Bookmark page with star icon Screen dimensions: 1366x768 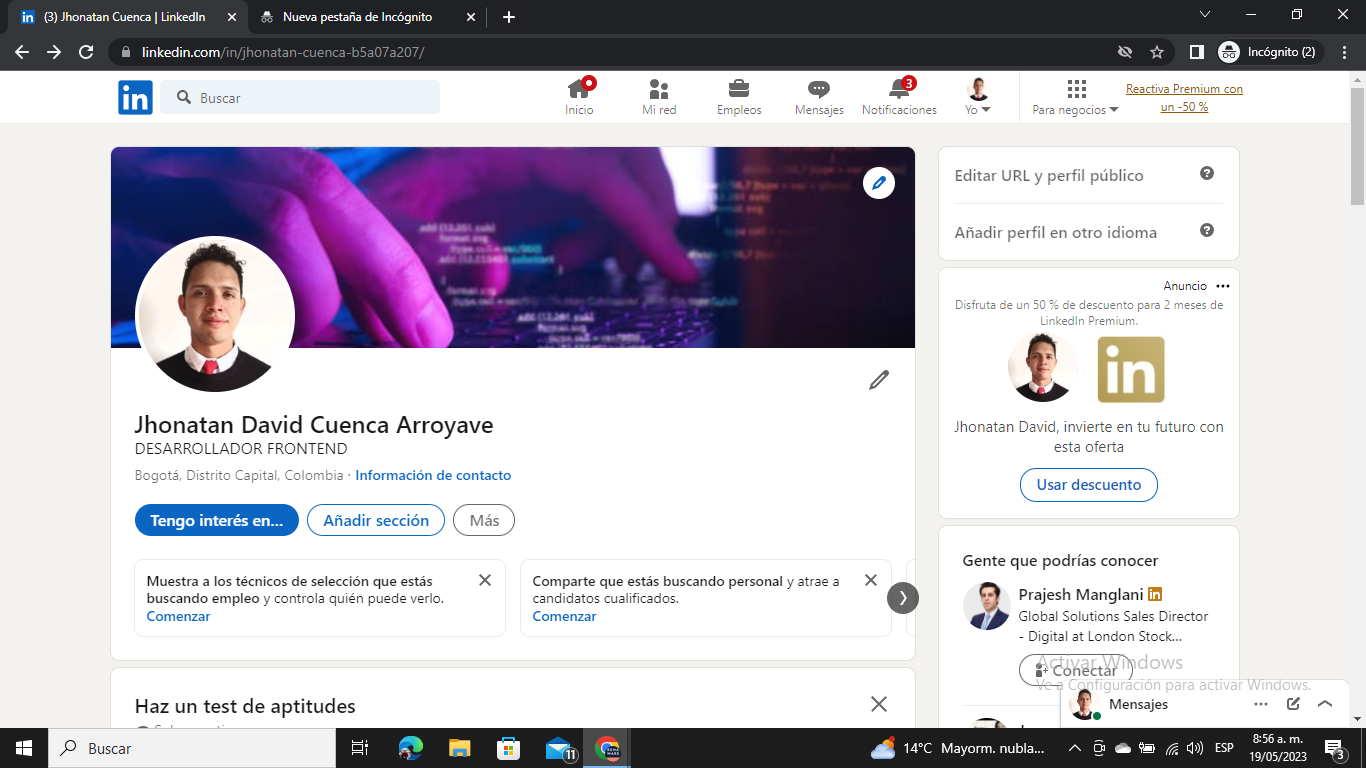click(x=1157, y=52)
